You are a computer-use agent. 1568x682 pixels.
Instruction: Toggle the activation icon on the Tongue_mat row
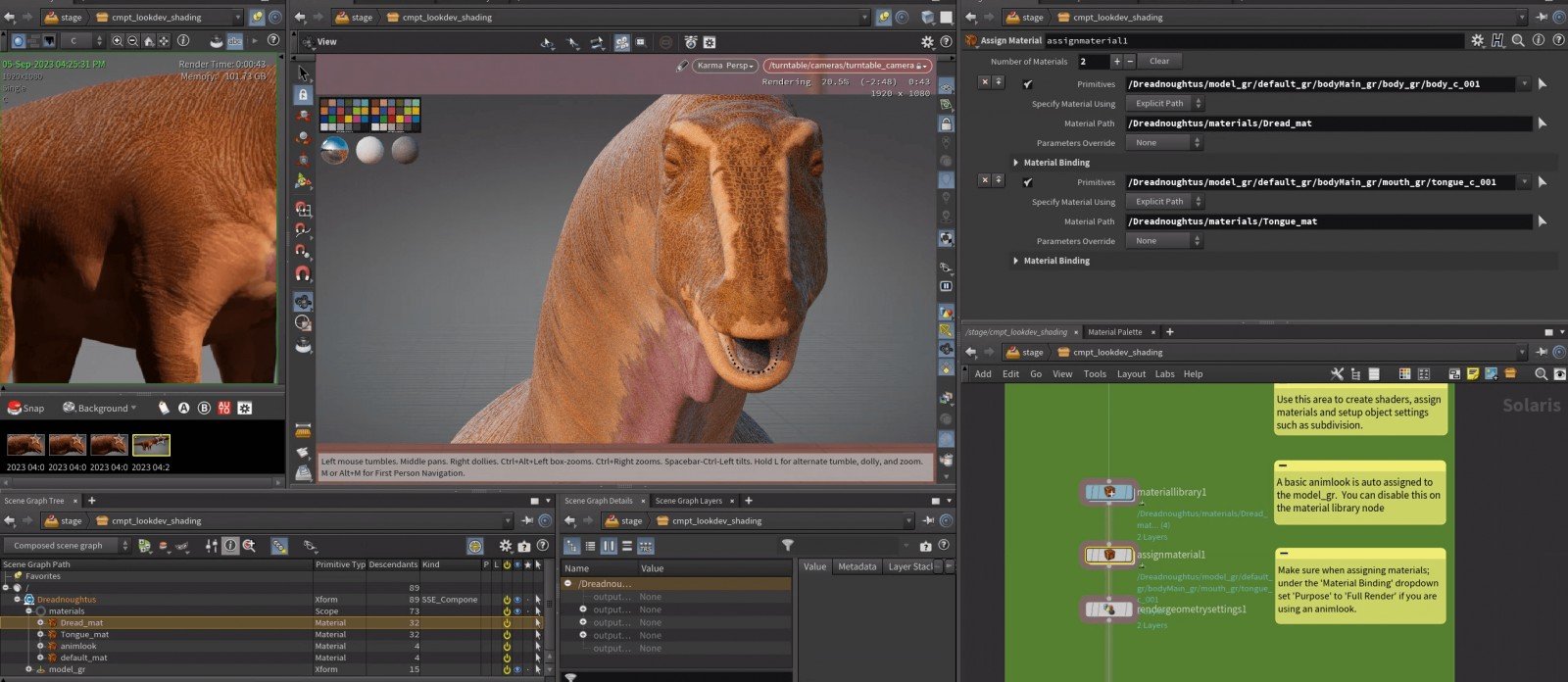507,635
